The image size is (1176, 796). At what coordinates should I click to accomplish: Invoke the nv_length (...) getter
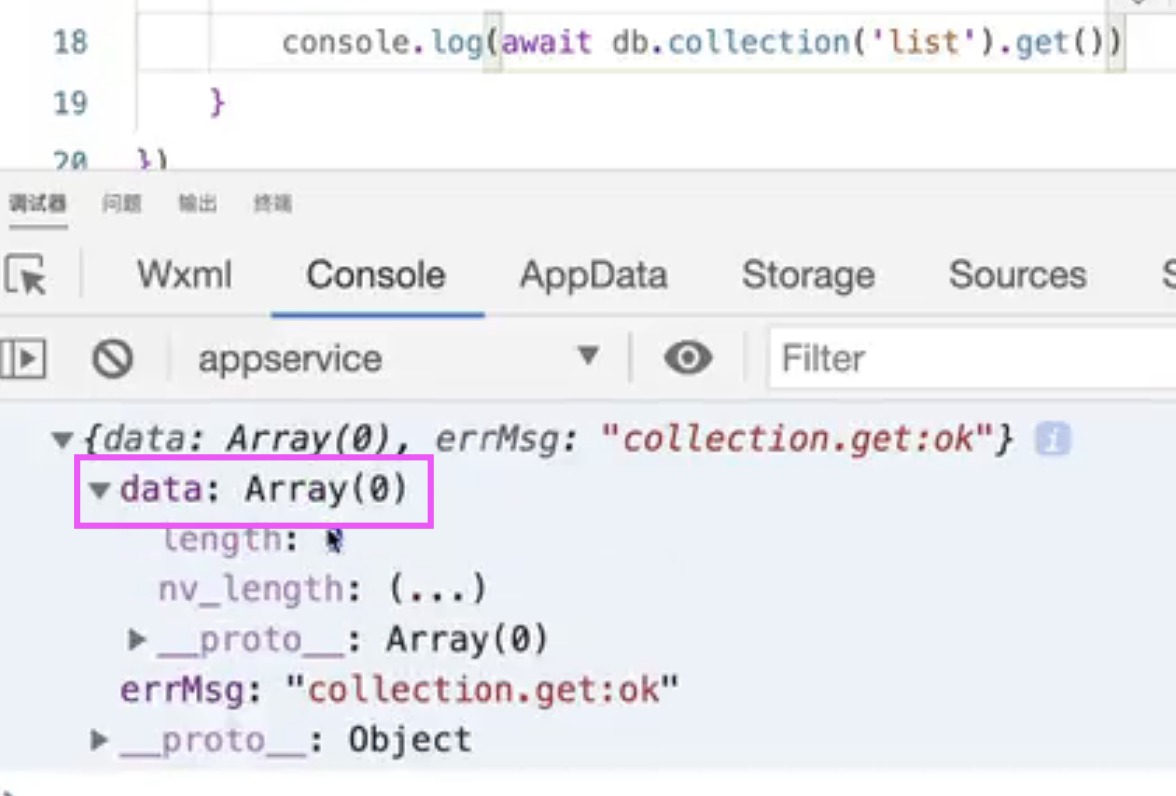click(437, 589)
